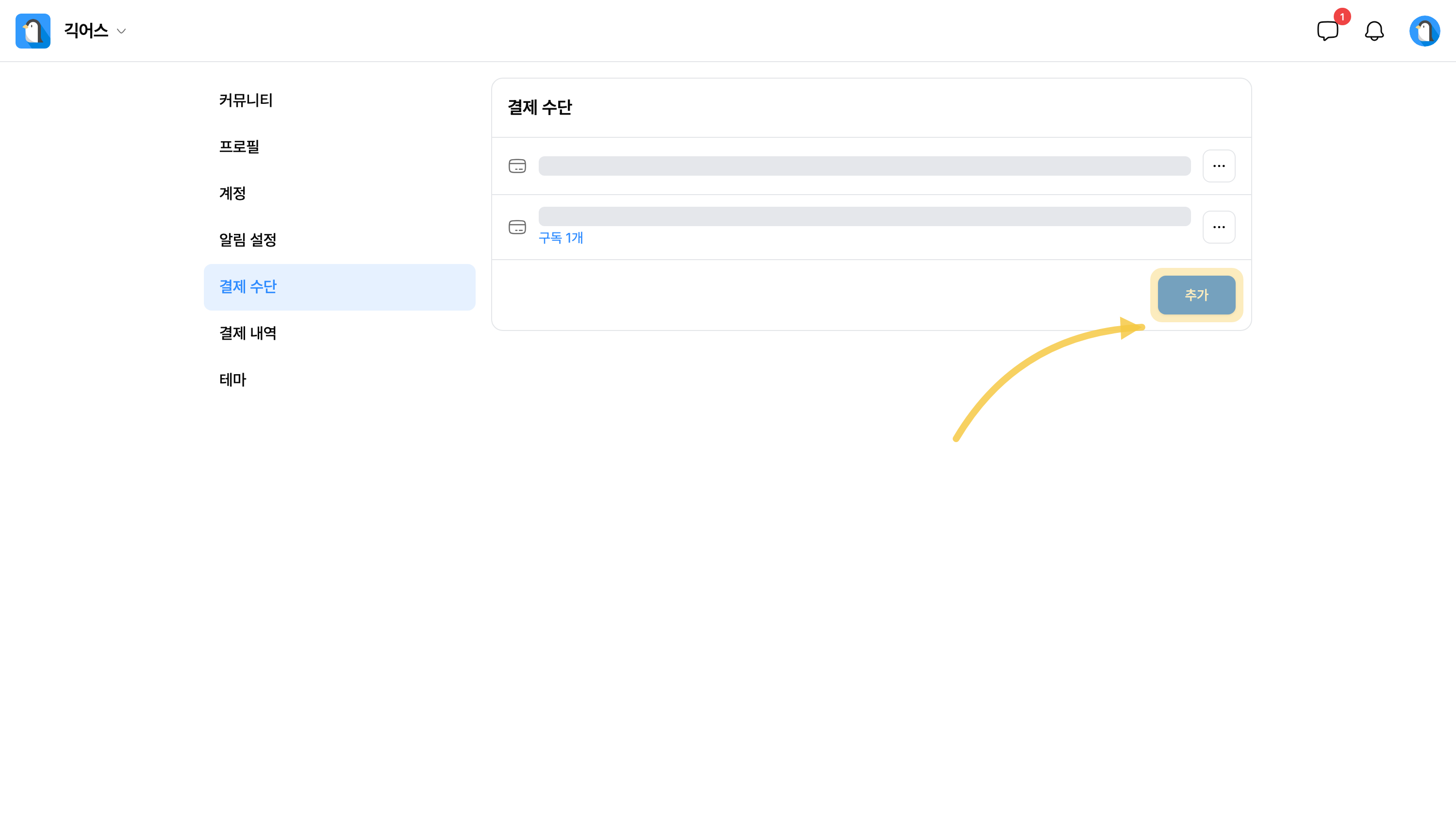1456x825 pixels.
Task: Click the penguin community logo
Action: pos(33,31)
